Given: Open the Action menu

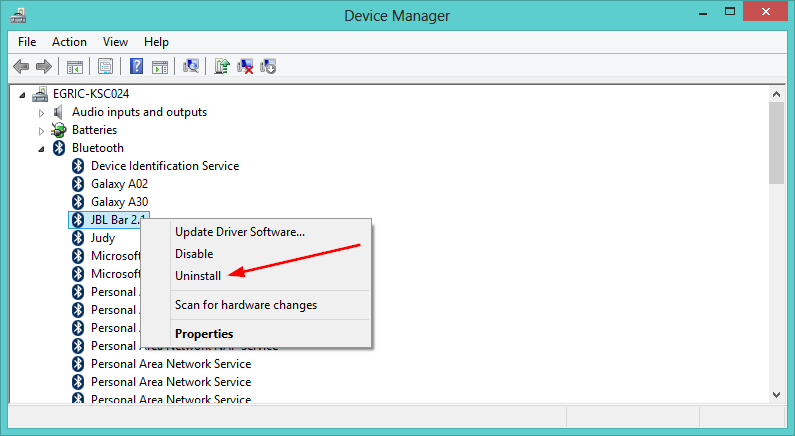Looking at the screenshot, I should click(x=69, y=42).
